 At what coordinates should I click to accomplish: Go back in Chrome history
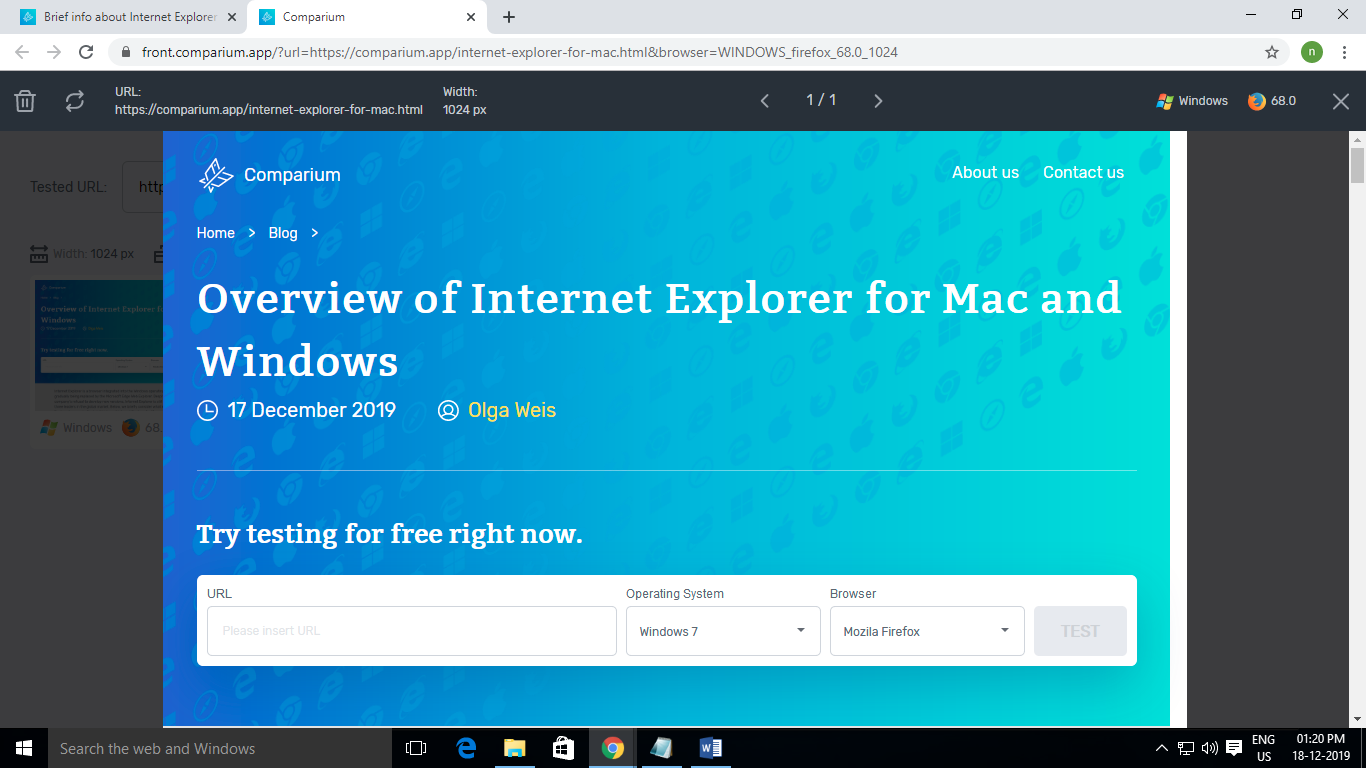coord(22,52)
